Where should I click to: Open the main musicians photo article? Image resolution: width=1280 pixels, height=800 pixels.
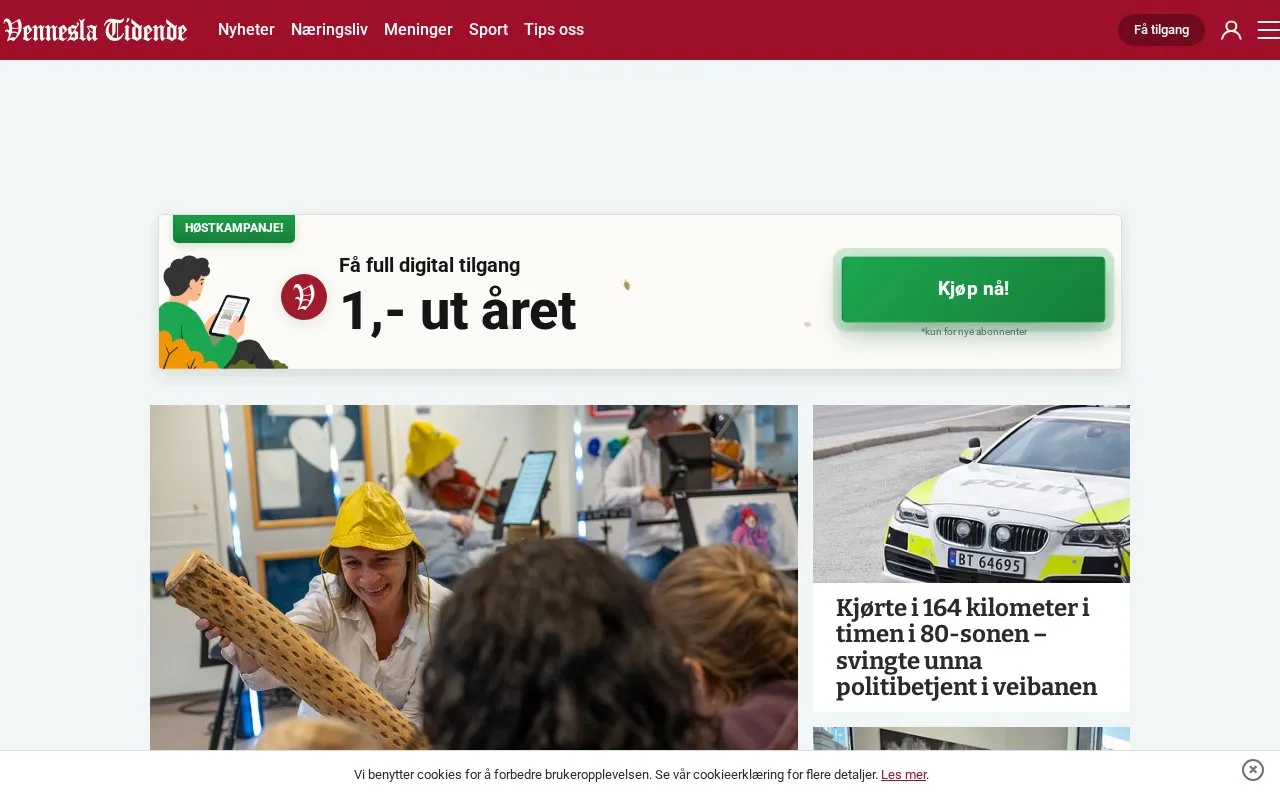[474, 577]
